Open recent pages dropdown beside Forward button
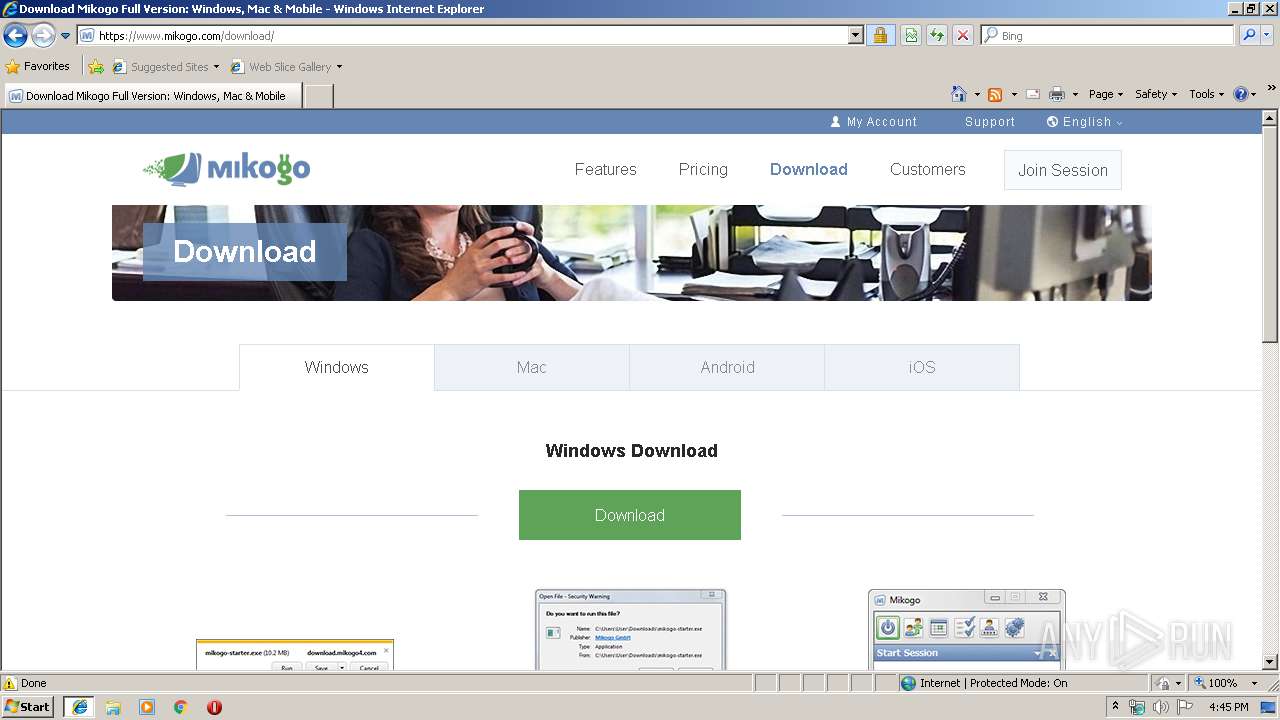This screenshot has width=1280, height=720. point(66,36)
